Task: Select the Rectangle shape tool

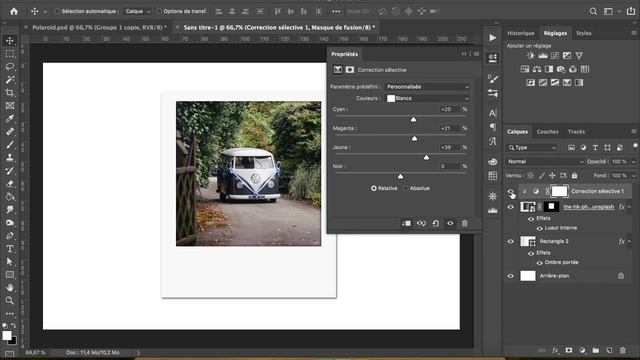Action: (10, 275)
